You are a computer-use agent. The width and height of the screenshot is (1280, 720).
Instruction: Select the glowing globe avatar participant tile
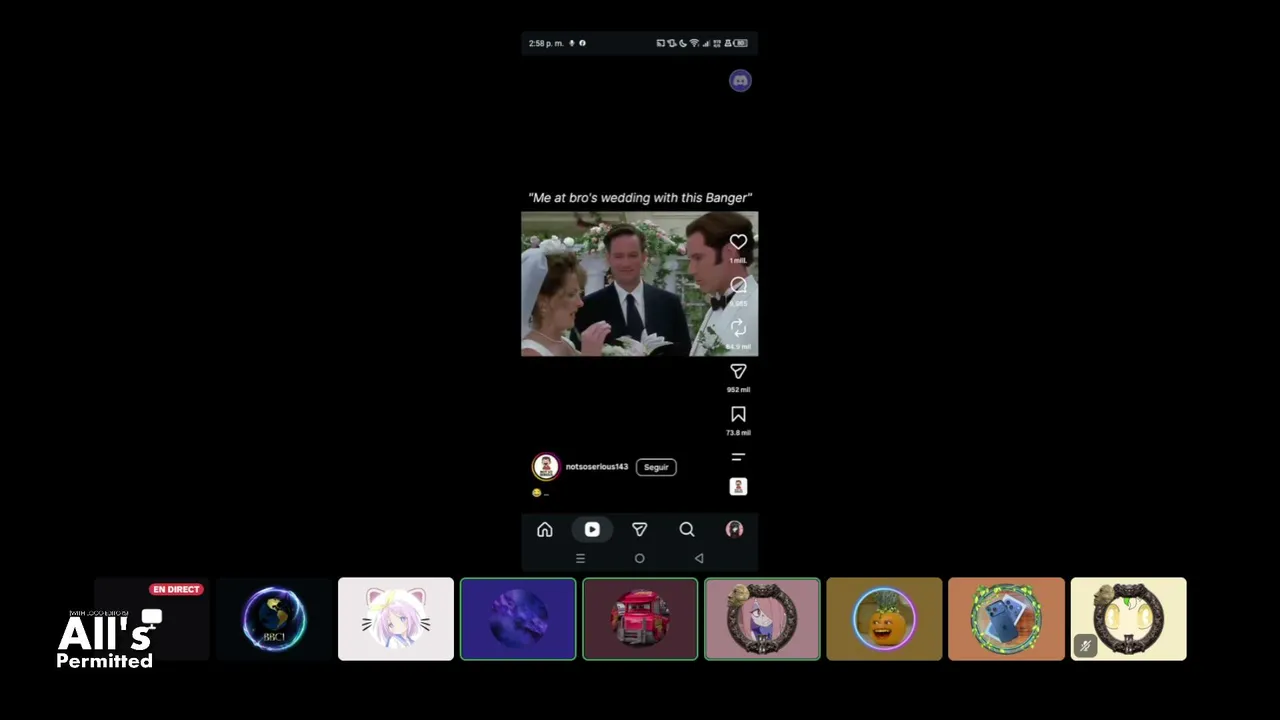click(x=274, y=619)
